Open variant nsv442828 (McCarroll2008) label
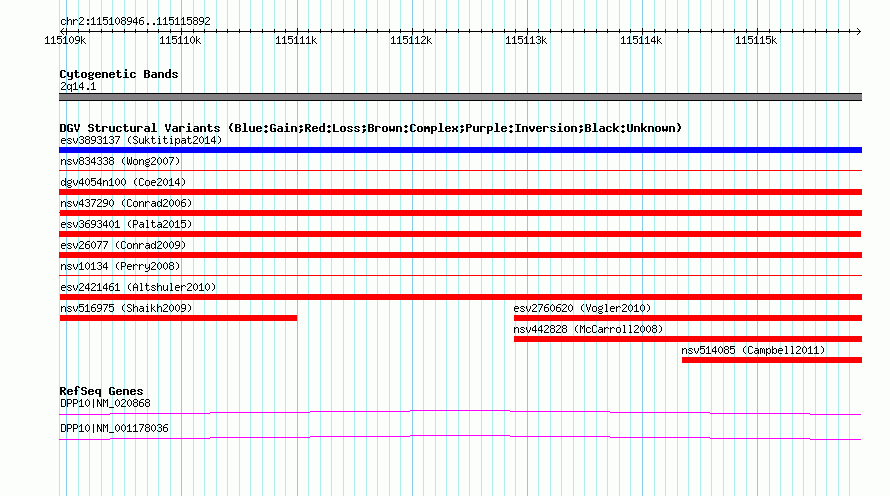 (588, 329)
